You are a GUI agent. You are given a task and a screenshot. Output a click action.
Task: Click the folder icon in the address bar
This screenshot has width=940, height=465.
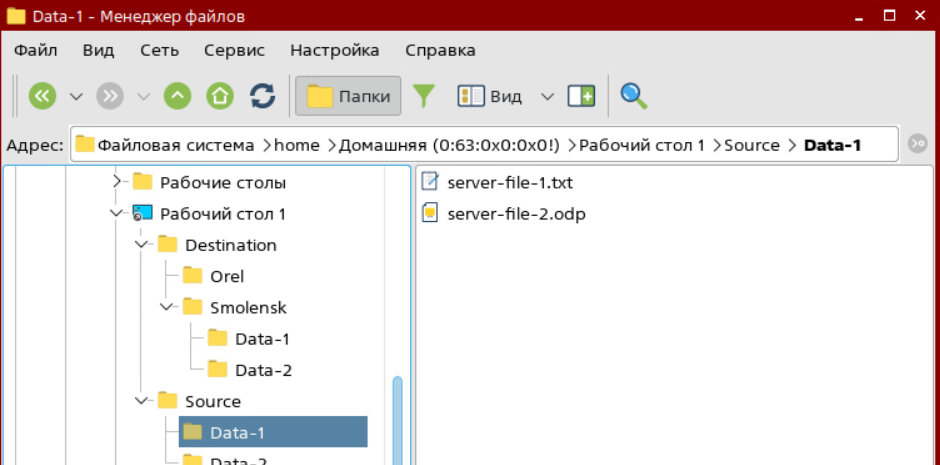coord(85,144)
